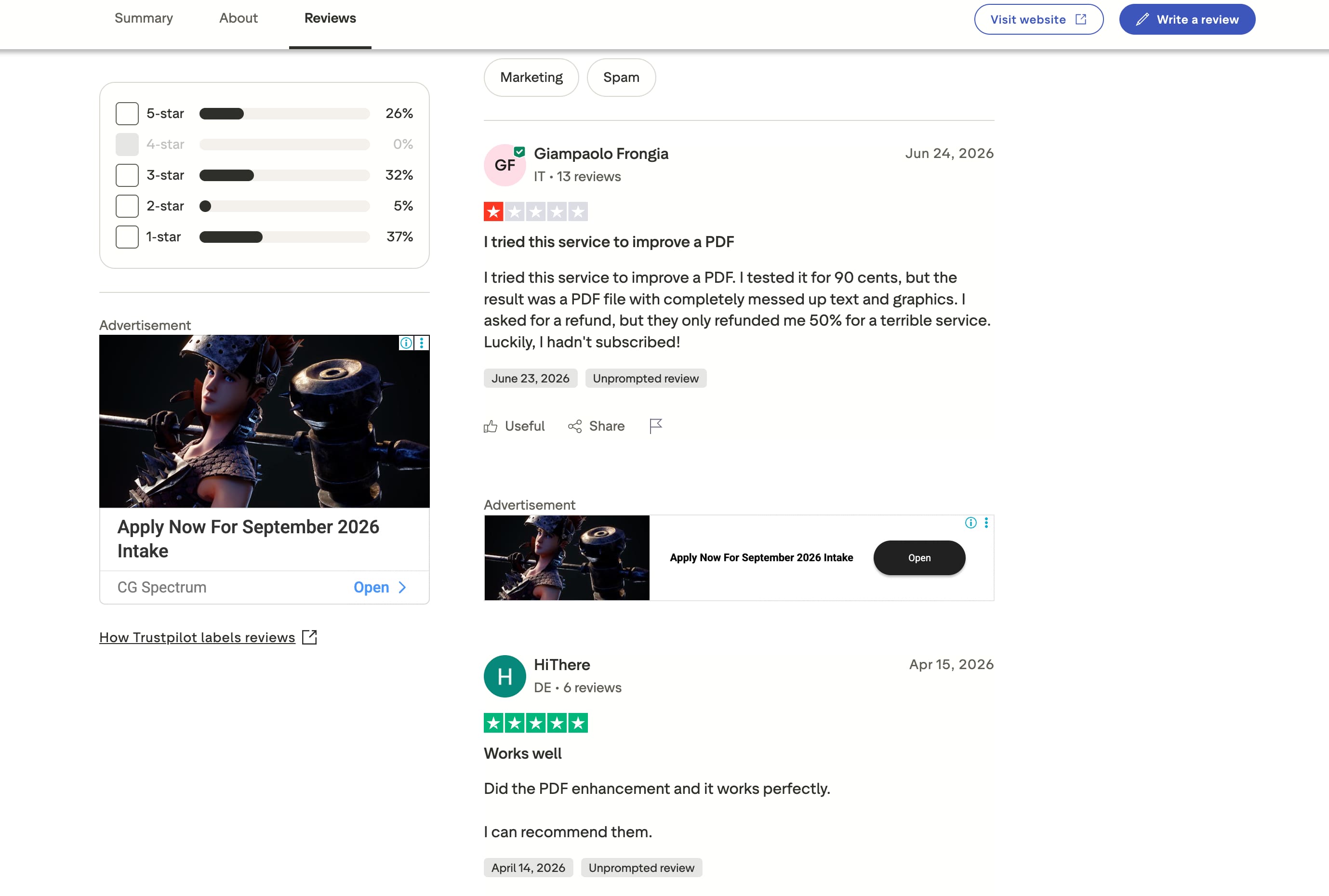The image size is (1329, 896).
Task: Open the About tab
Action: click(x=239, y=18)
